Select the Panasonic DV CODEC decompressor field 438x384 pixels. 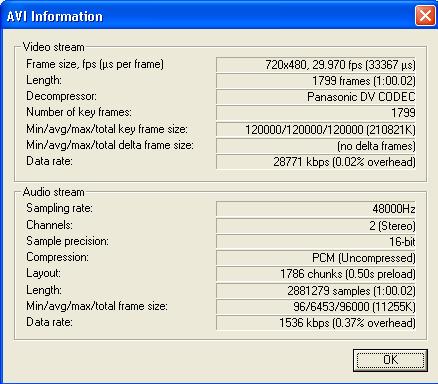[316, 97]
